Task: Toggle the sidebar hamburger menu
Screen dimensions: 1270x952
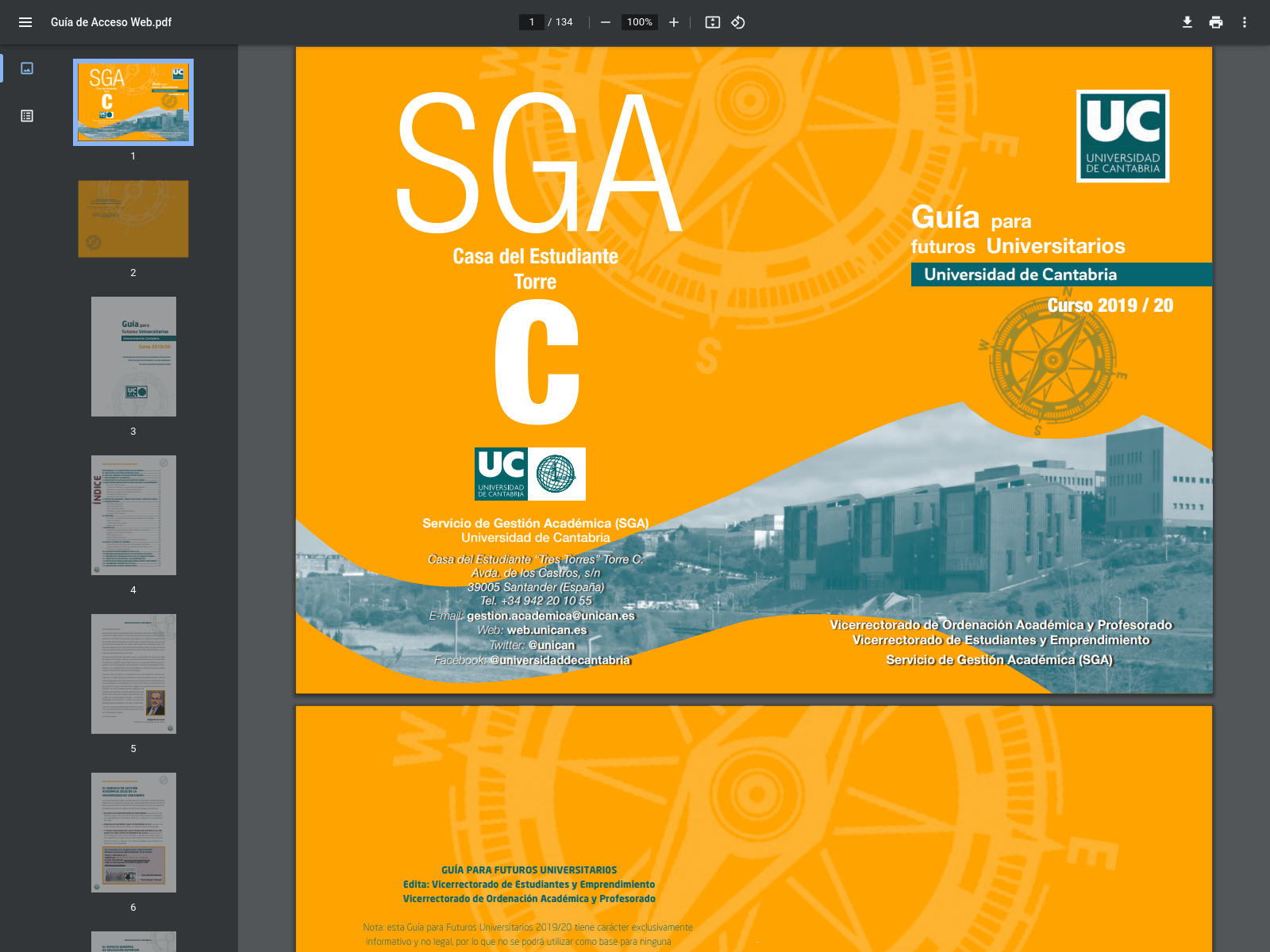Action: [25, 22]
